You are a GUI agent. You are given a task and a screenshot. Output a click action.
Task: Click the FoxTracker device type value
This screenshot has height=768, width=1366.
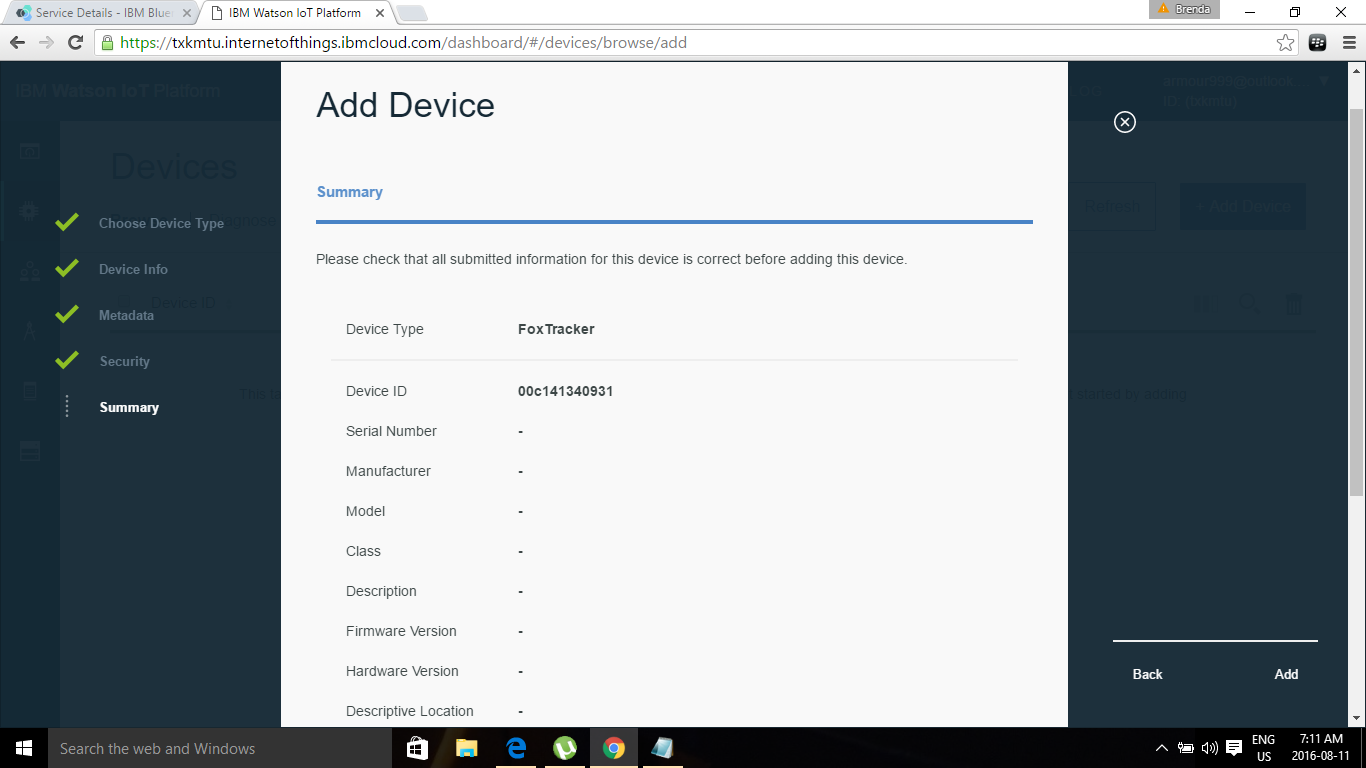[x=556, y=329]
